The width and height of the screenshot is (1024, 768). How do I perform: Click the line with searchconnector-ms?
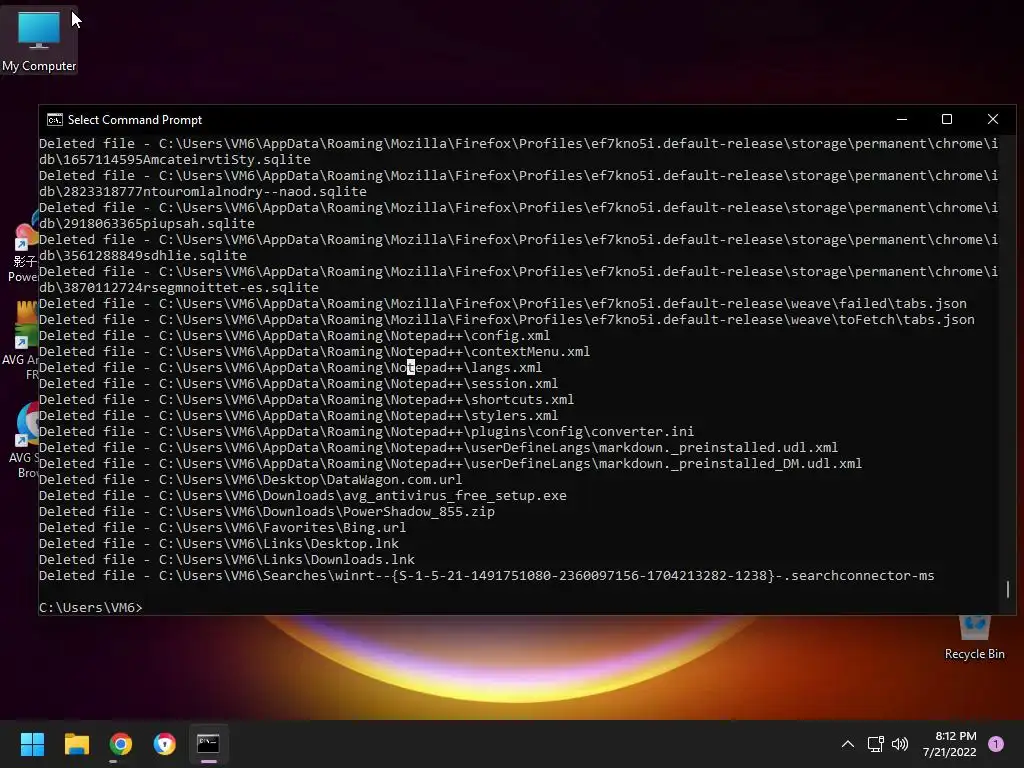pyautogui.click(x=487, y=575)
